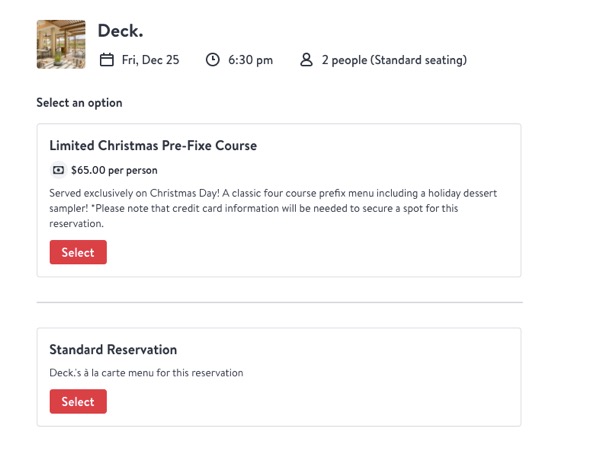
Task: Click inside the Standard Reservation card area
Action: 279,377
